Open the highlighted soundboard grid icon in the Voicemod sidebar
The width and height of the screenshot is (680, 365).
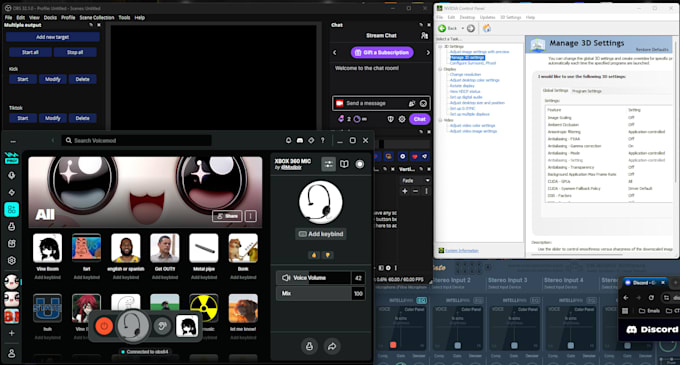click(x=12, y=209)
